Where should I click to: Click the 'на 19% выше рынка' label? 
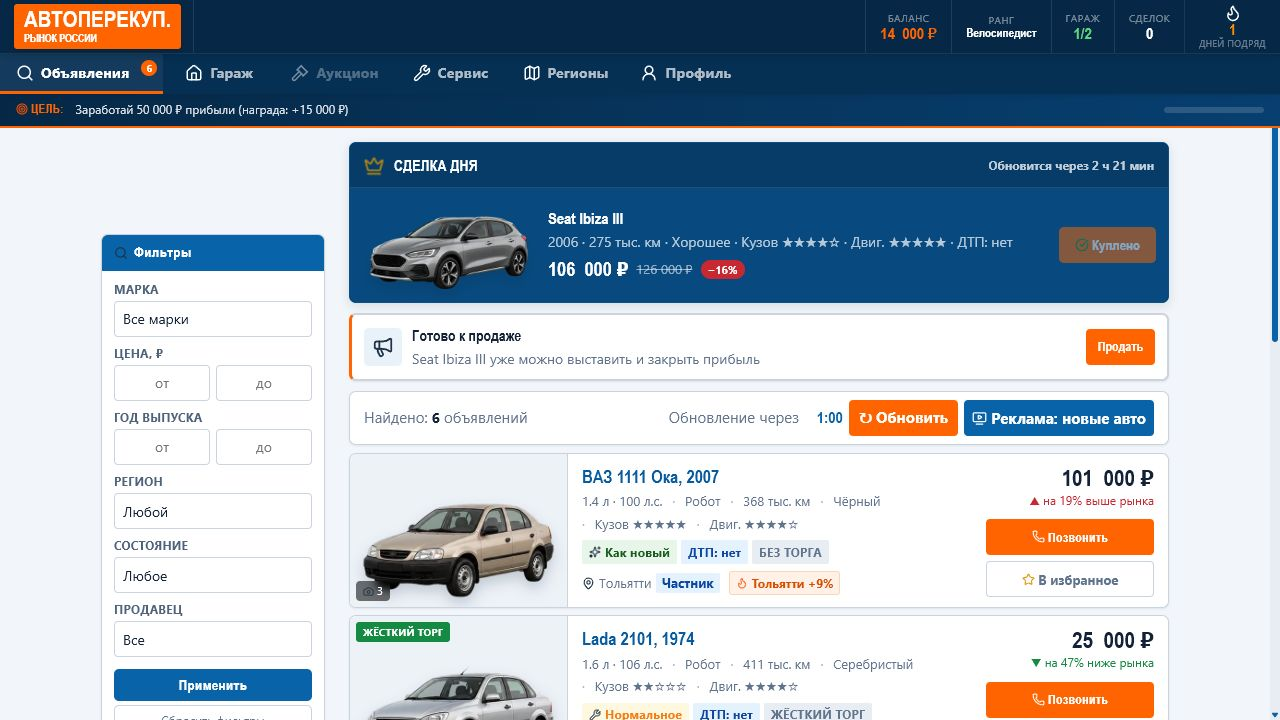pos(1091,501)
